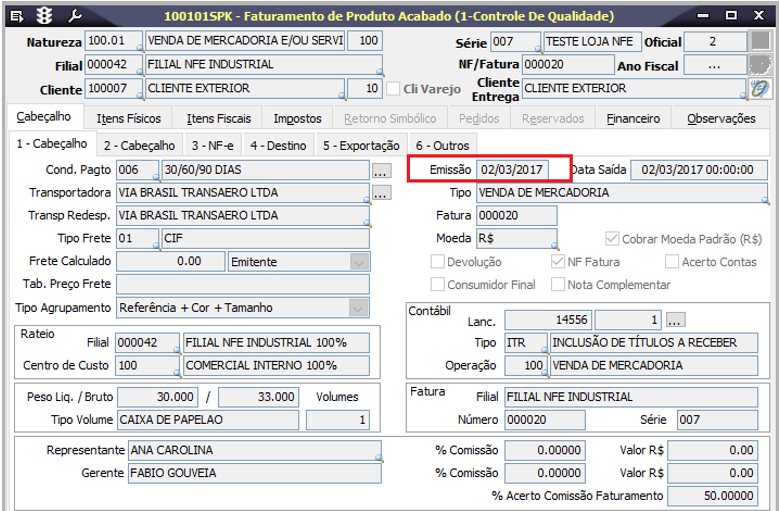780x511 pixels.
Task: Open the Observações tab
Action: click(721, 118)
